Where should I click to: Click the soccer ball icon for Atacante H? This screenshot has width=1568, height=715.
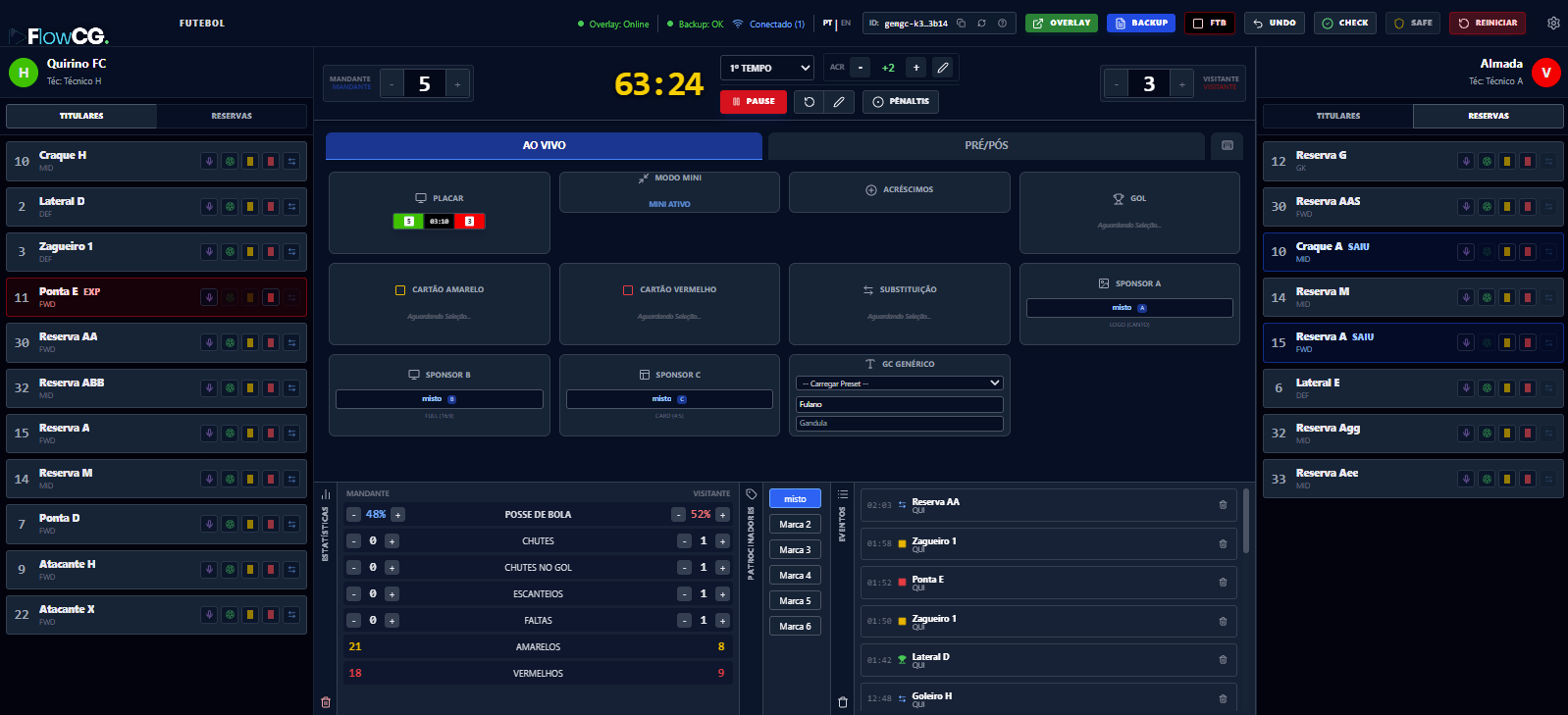(x=230, y=570)
